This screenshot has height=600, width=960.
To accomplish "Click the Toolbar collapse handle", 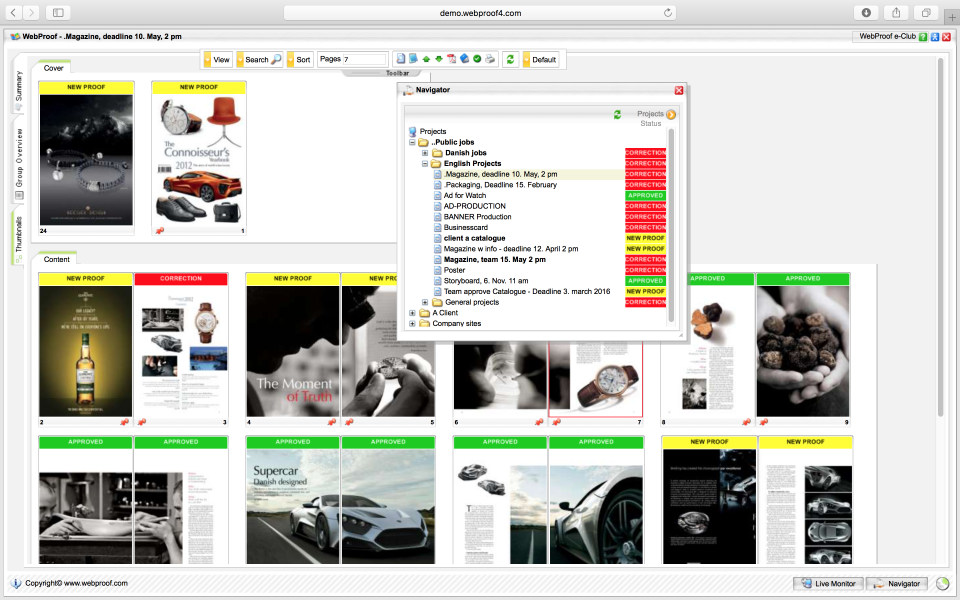I will point(386,73).
